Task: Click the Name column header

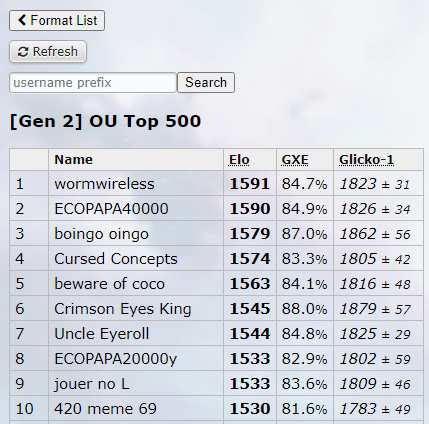Action: point(73,160)
